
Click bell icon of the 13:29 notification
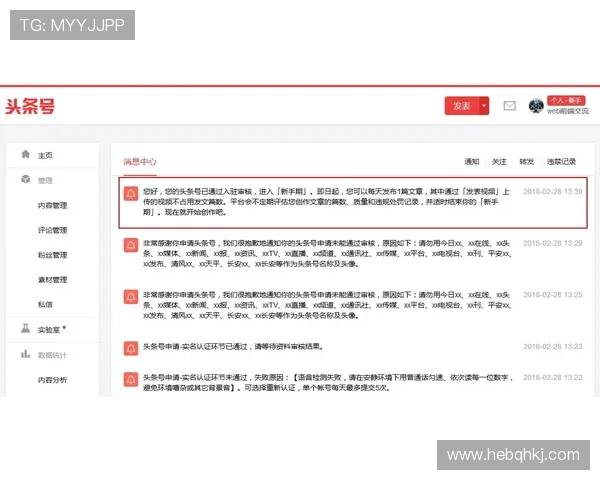coord(131,245)
